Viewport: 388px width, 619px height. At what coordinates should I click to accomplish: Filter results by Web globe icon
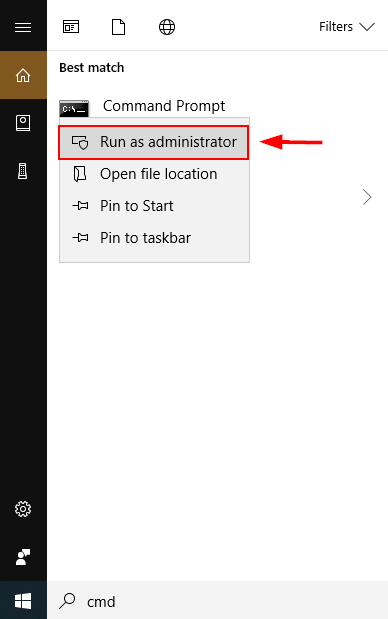pyautogui.click(x=167, y=27)
